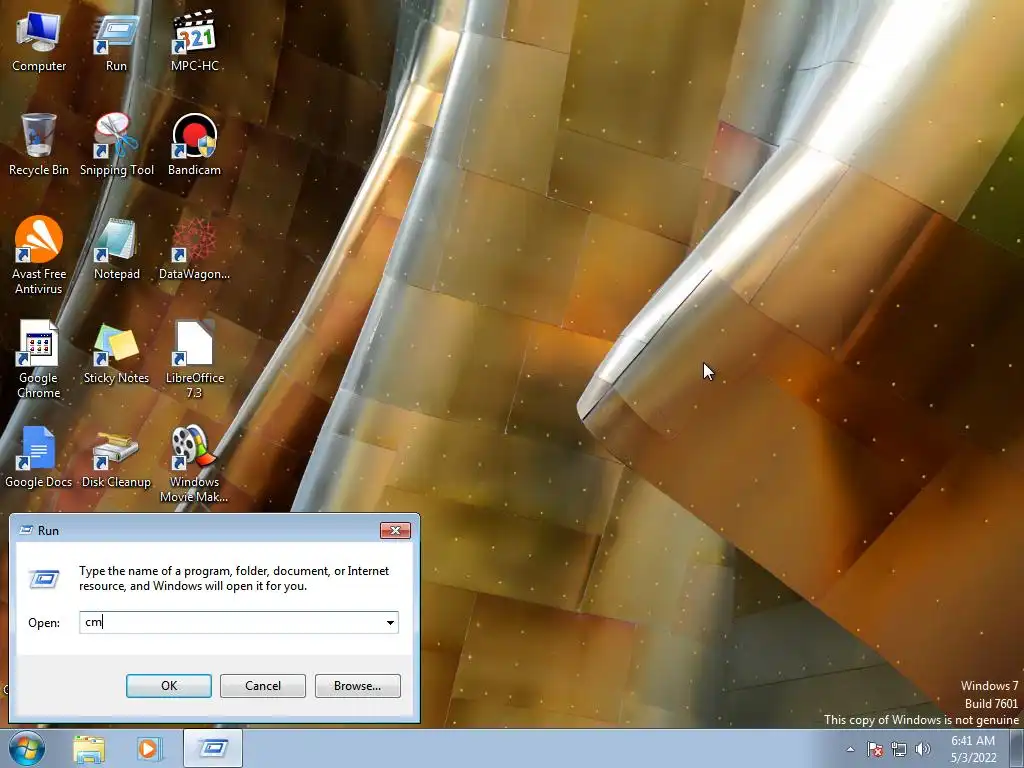Open the taskbar clock and date
The width and height of the screenshot is (1024, 768).
click(973, 749)
